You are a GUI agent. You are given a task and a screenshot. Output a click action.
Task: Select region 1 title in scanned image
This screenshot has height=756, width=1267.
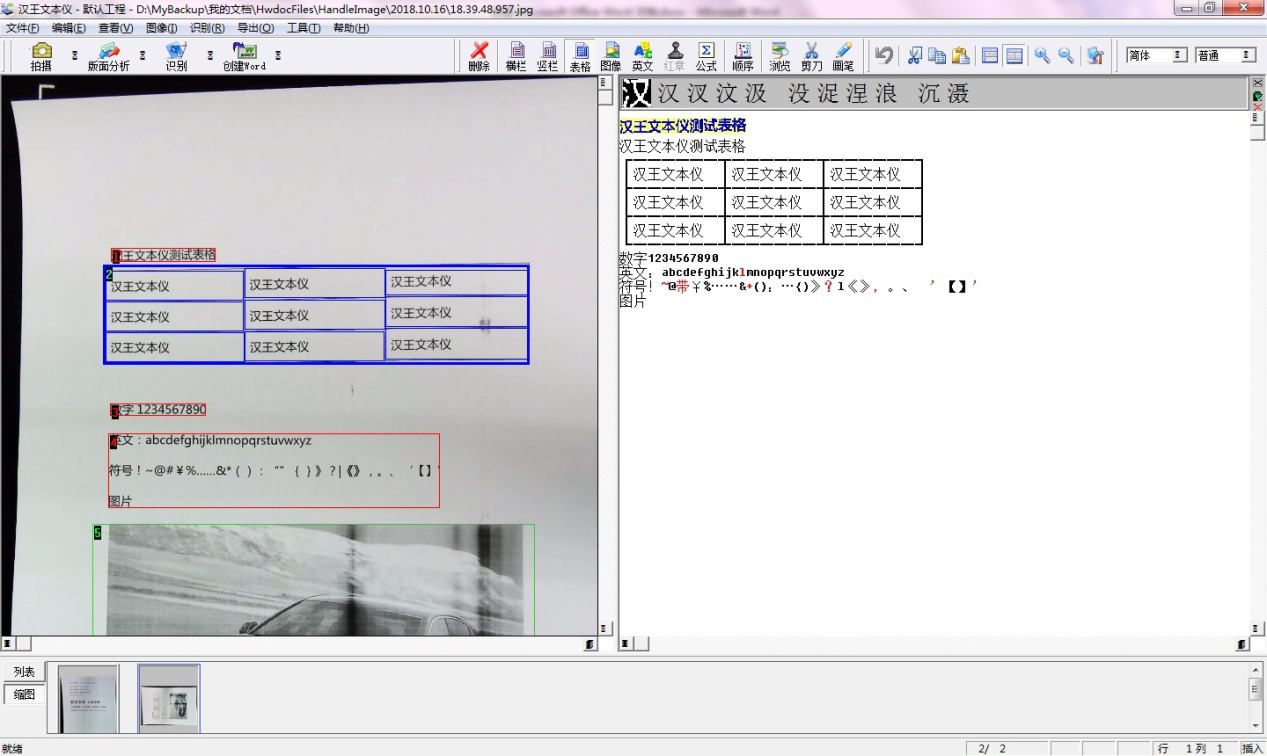pyautogui.click(x=163, y=255)
